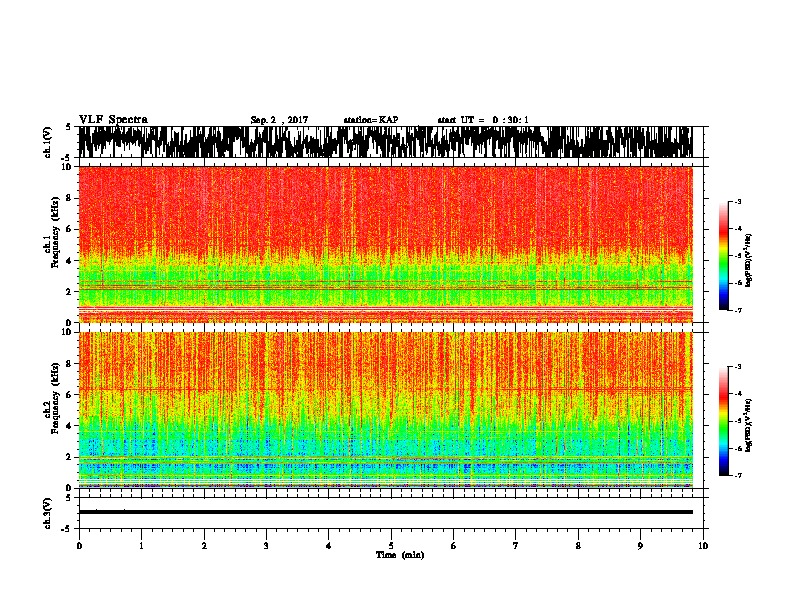Click time axis tick label "7"
792x612 pixels.
click(x=516, y=546)
